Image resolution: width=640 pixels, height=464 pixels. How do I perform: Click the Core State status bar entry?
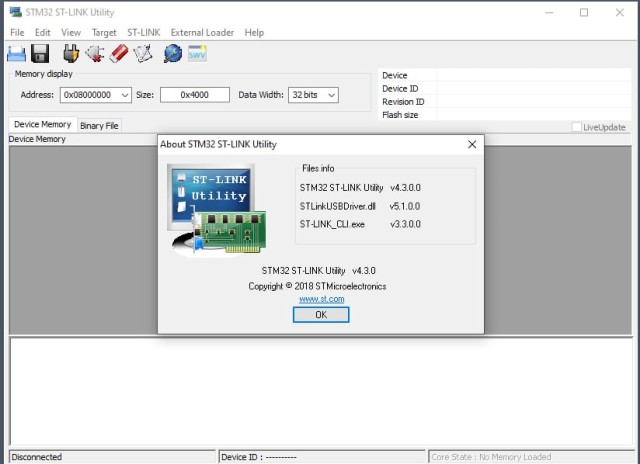tap(531, 457)
